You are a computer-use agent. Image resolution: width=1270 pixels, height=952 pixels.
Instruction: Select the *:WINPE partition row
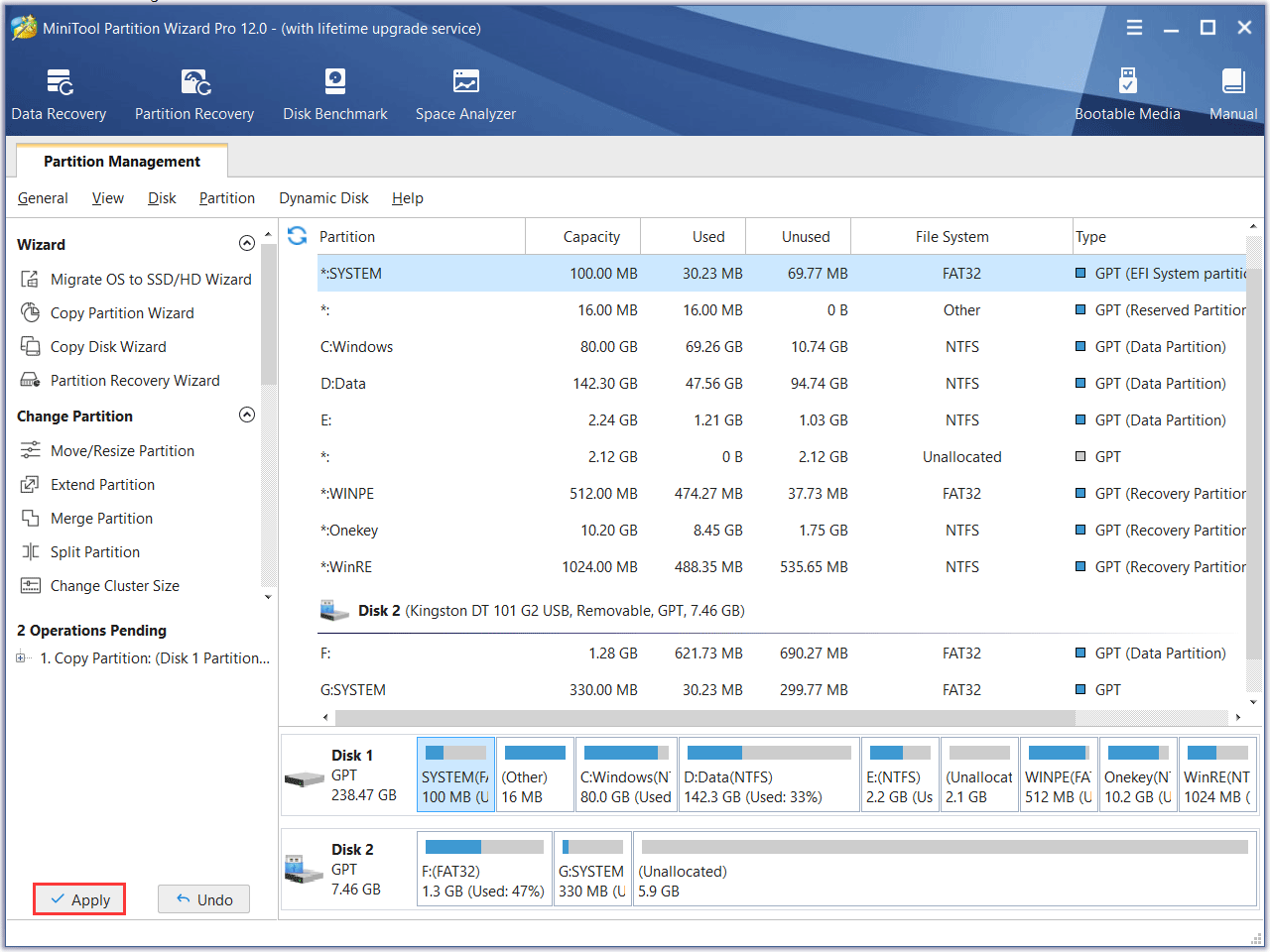[782, 494]
